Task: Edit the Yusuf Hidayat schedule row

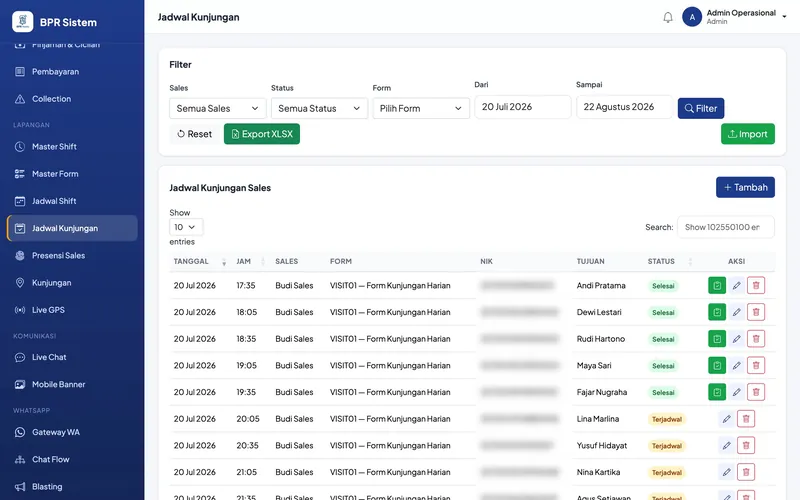Action: 727,445
